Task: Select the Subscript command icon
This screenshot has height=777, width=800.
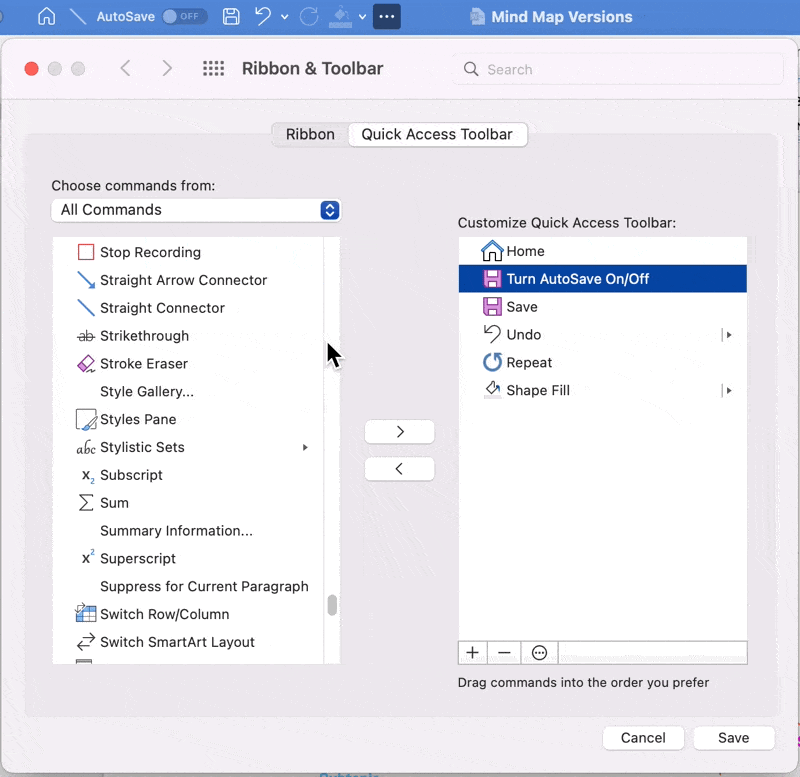Action: (88, 476)
